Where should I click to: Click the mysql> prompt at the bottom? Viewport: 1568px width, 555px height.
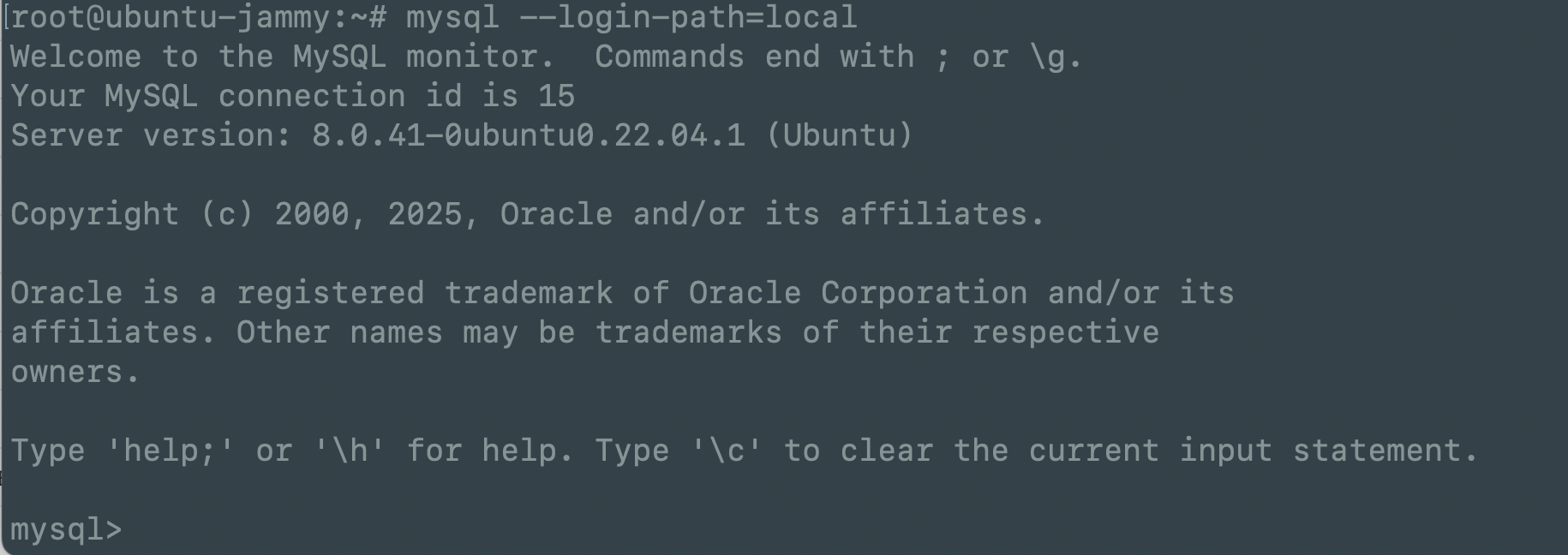pyautogui.click(x=66, y=530)
